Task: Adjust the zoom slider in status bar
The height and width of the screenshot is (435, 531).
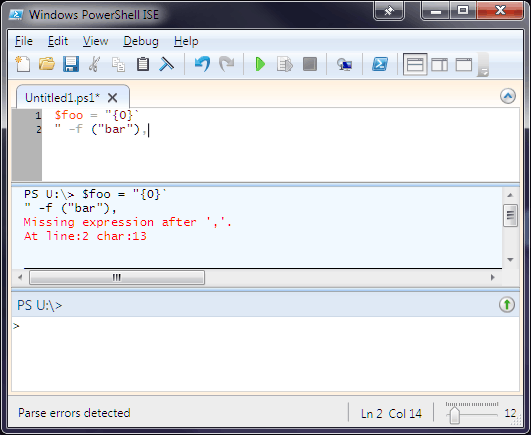Action: (x=454, y=415)
